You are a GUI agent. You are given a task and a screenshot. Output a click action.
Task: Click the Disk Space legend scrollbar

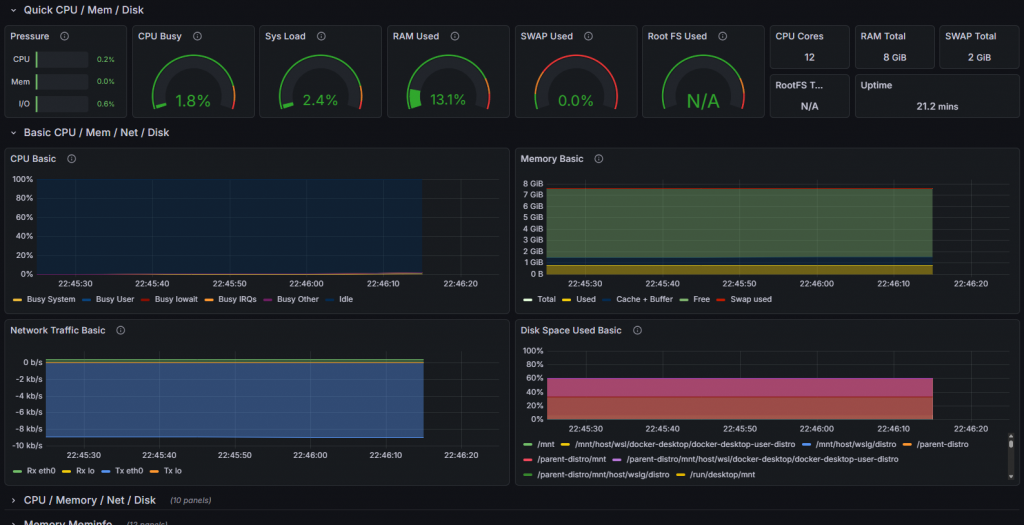click(x=1012, y=442)
